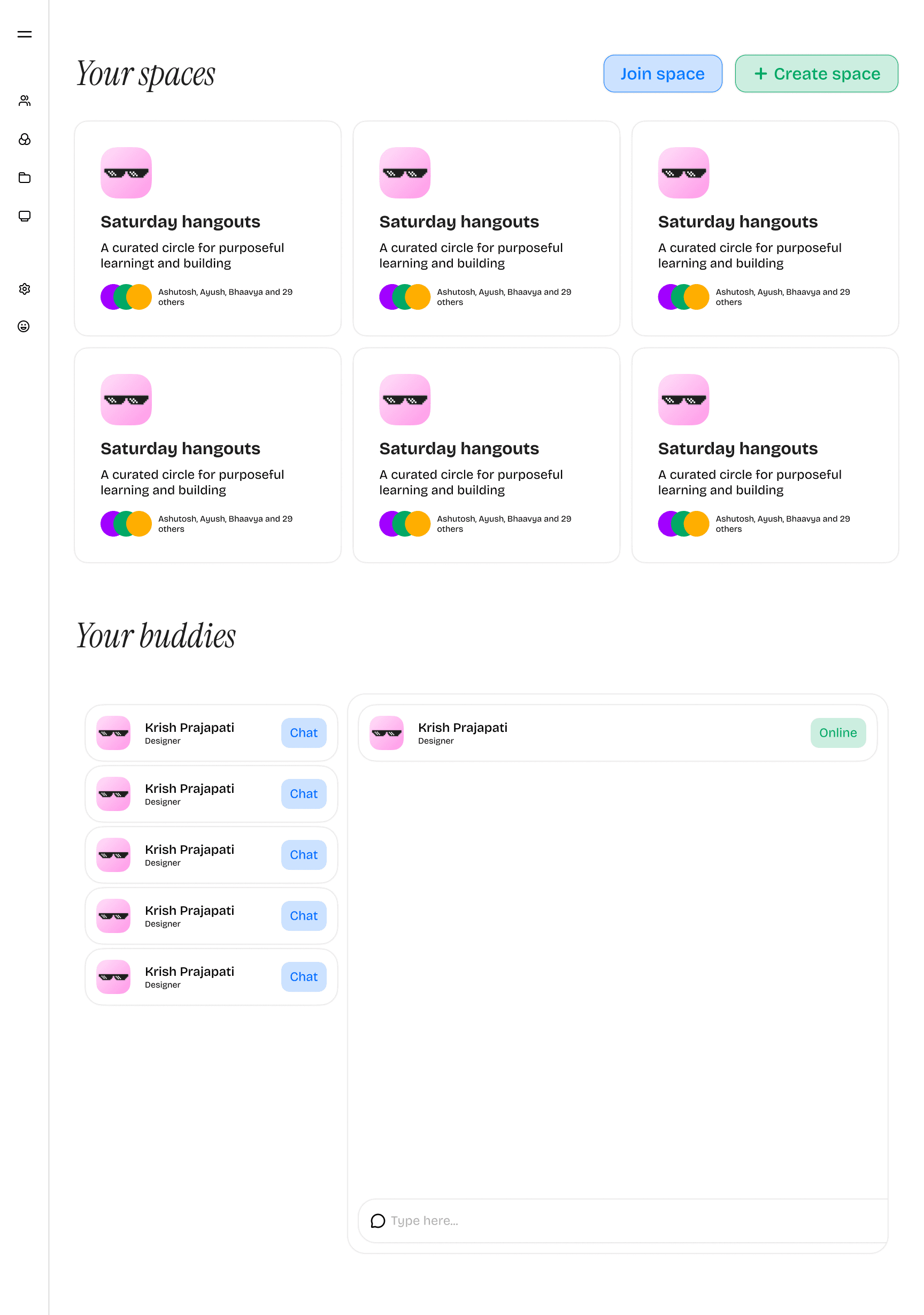
Task: Click the smiley emoji icon in sidebar
Action: (x=25, y=327)
